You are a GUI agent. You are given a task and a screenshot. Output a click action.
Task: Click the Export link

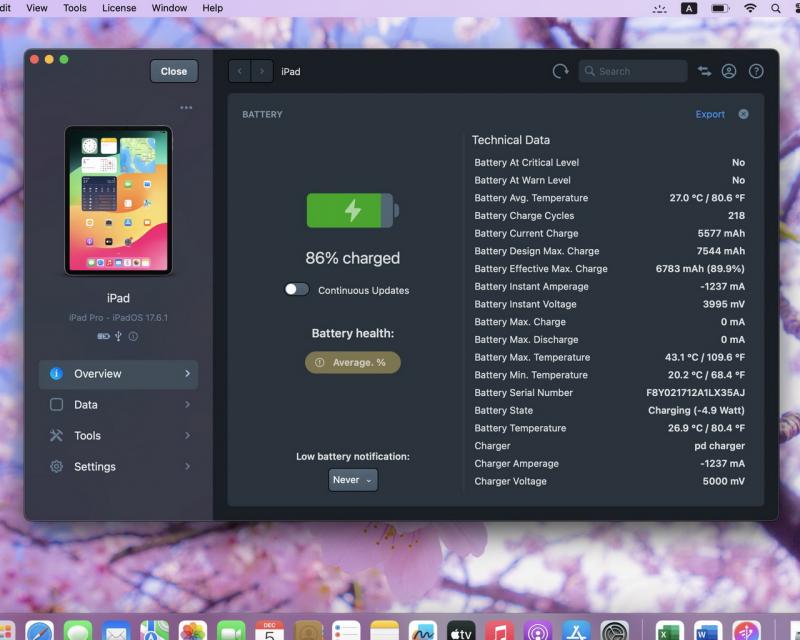click(x=710, y=114)
